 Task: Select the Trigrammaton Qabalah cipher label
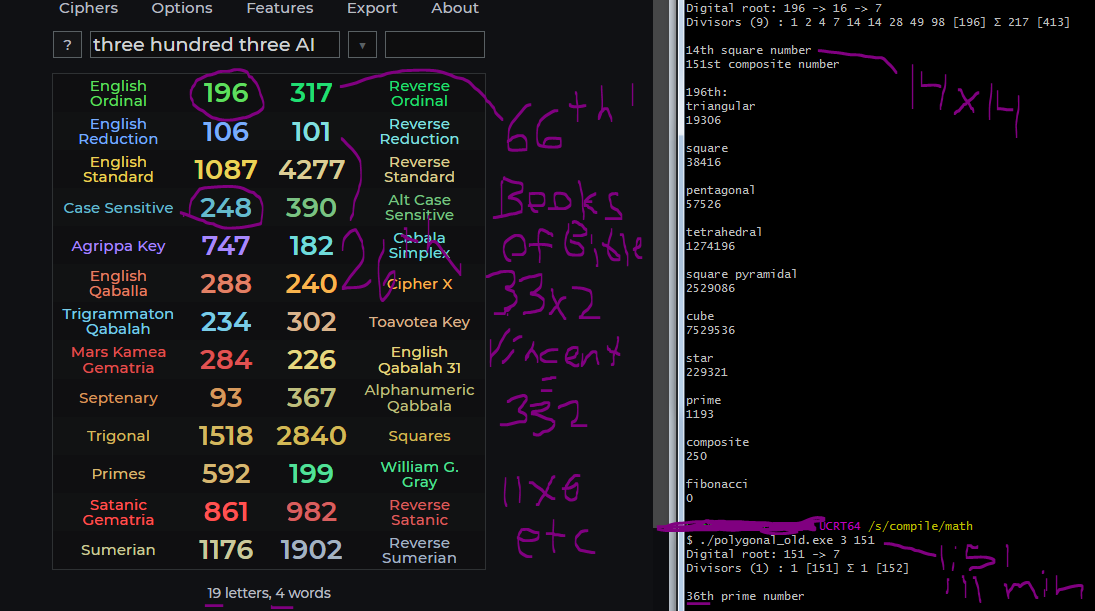(x=118, y=321)
